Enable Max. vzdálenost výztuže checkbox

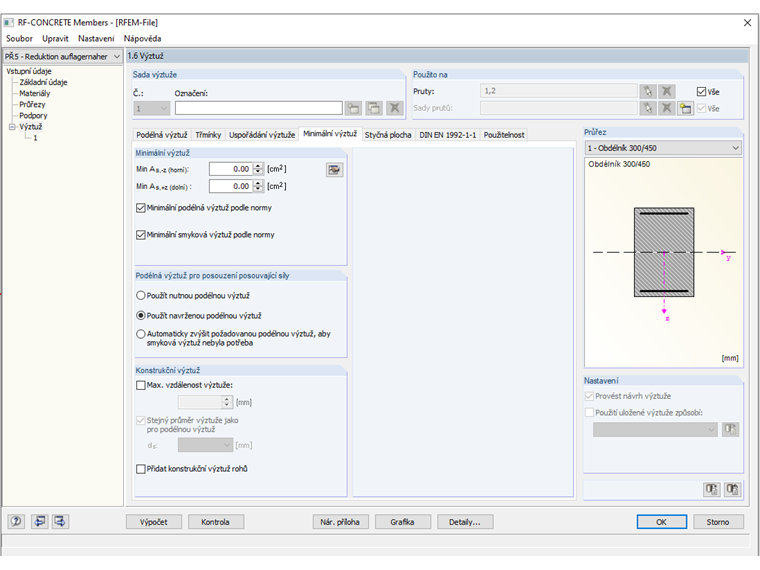141,385
